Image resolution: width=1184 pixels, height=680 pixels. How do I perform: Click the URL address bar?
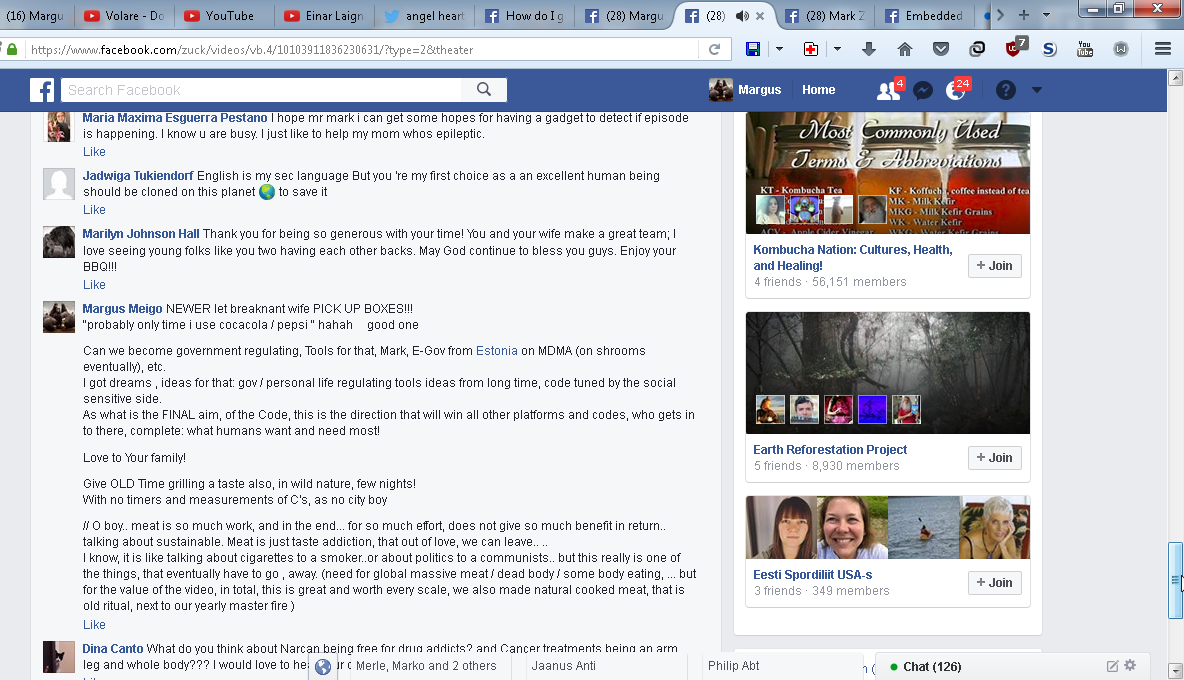click(362, 50)
